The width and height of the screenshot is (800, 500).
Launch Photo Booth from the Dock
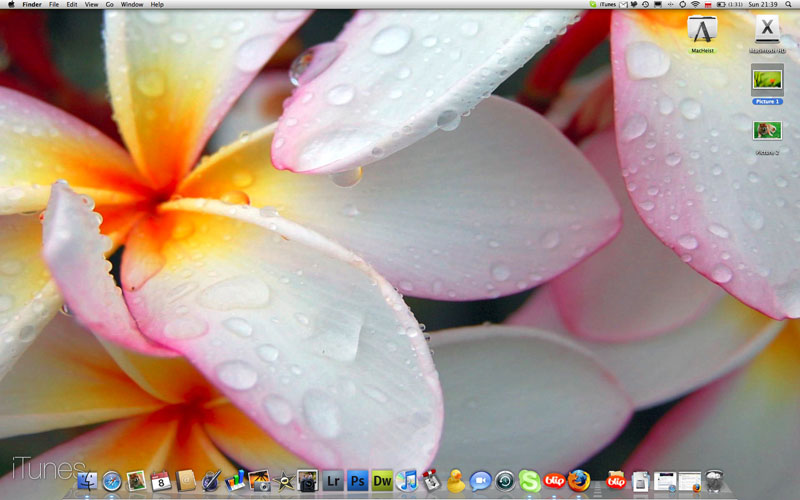308,481
